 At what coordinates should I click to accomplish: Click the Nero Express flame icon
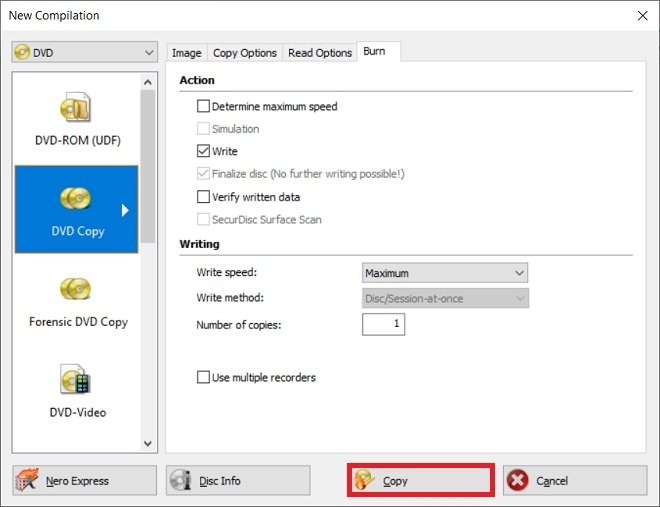[27, 480]
